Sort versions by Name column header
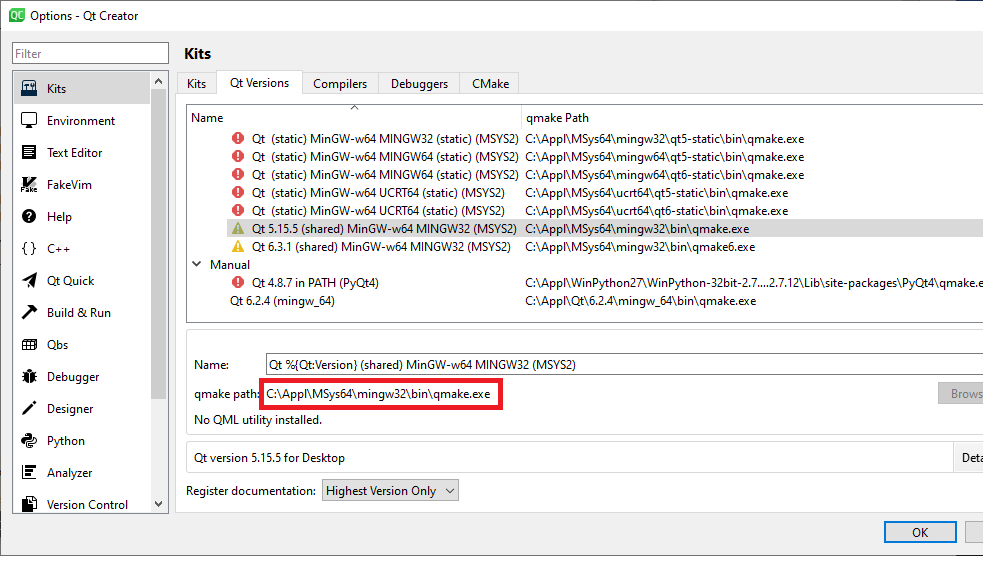This screenshot has height=565, width=994. pos(354,117)
